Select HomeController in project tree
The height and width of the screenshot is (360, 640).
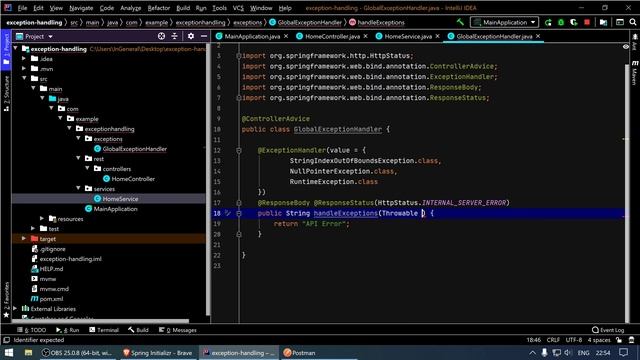133,179
